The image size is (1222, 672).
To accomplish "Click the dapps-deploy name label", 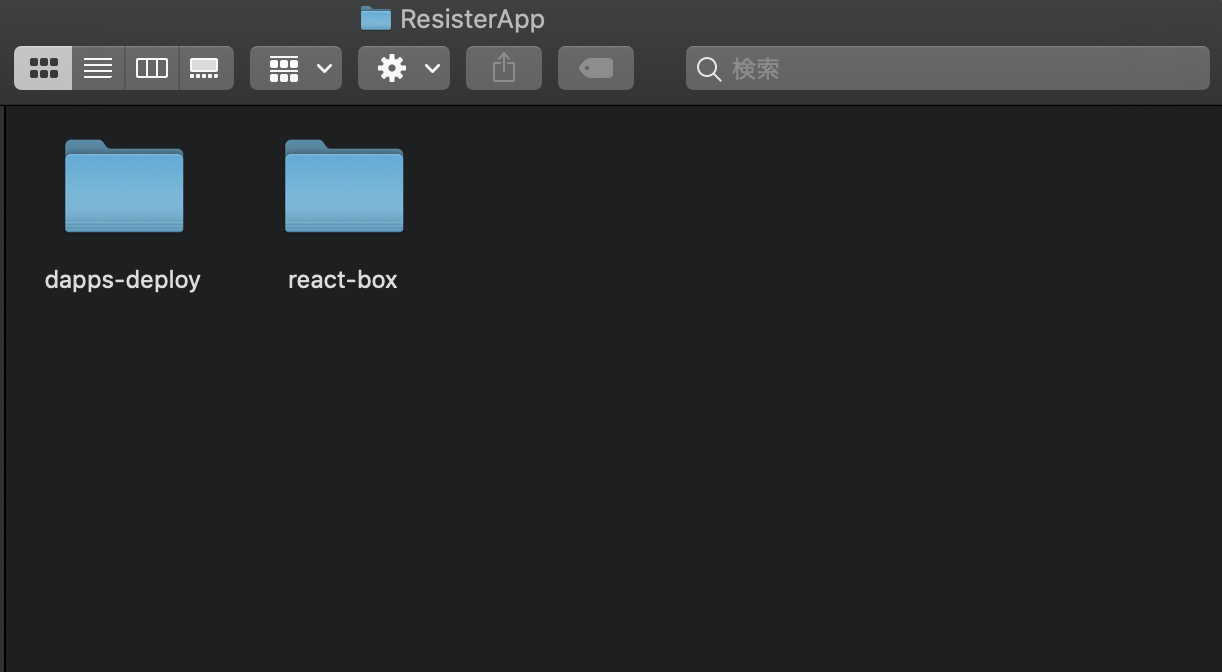I will (123, 280).
